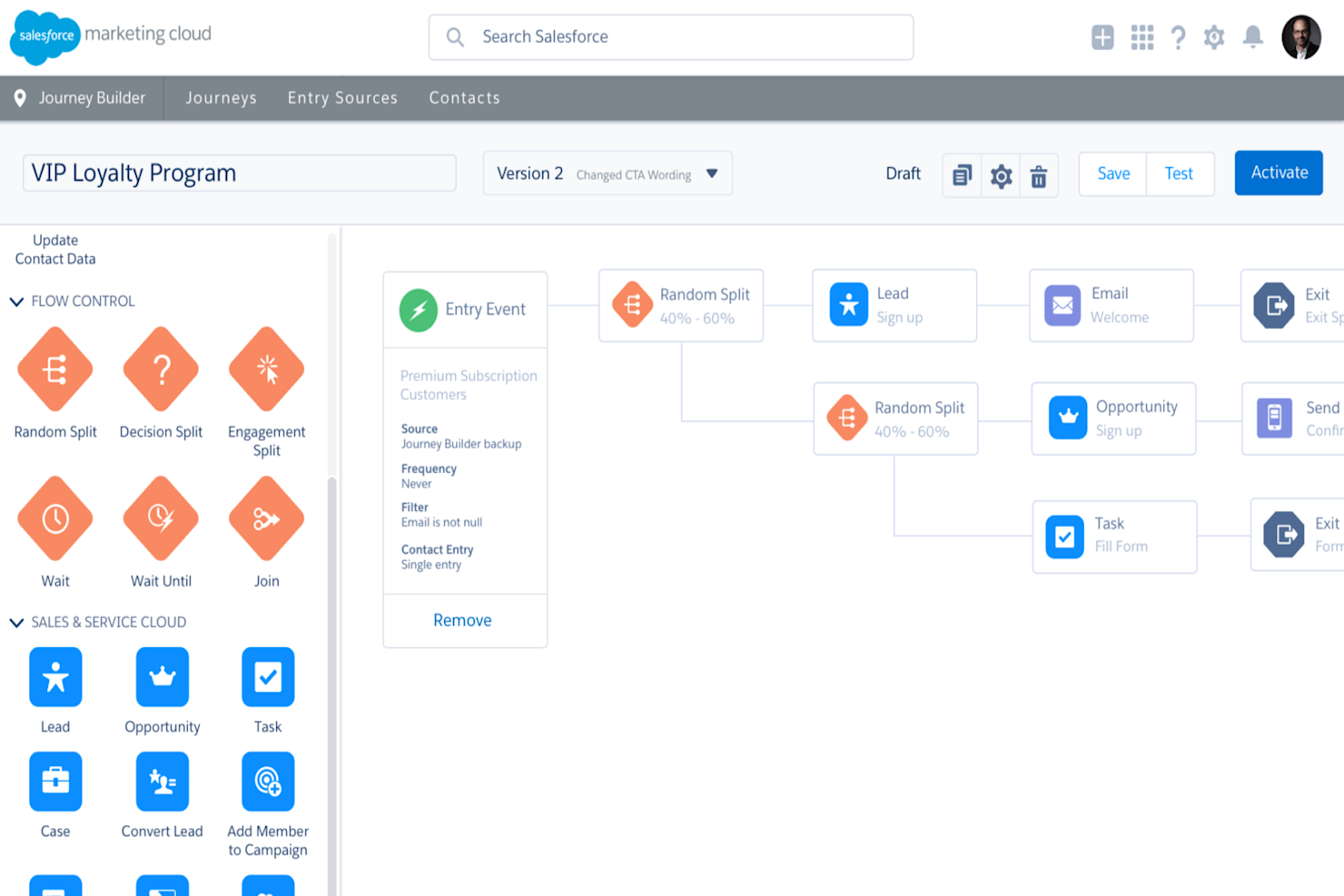Click the Email Welcome envelope icon on canvas
Screen dimensions: 1344x896
1062,305
